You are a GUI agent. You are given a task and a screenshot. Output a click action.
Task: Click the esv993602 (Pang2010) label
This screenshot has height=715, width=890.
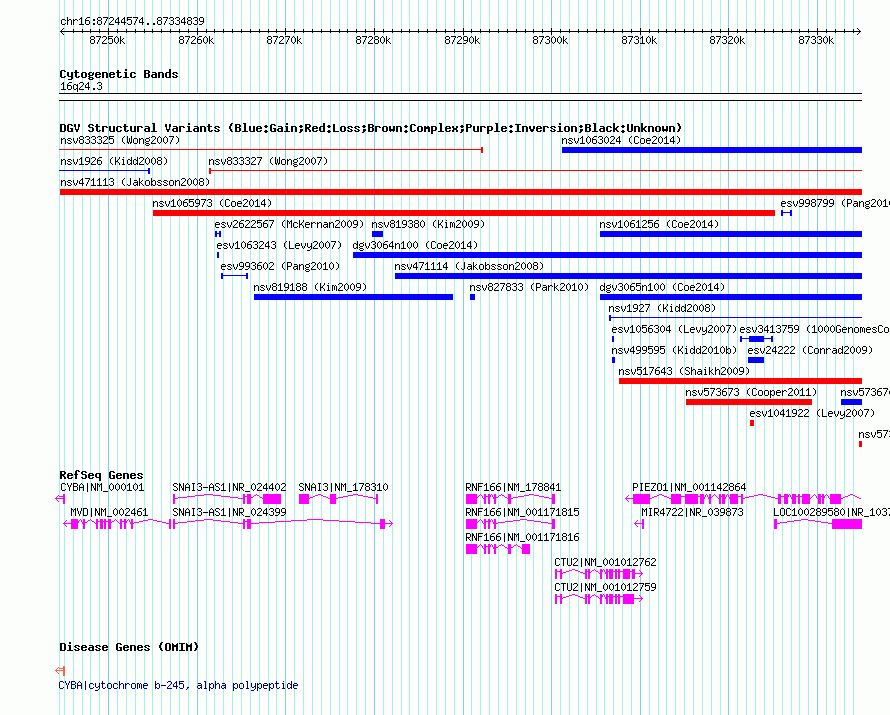coord(280,266)
